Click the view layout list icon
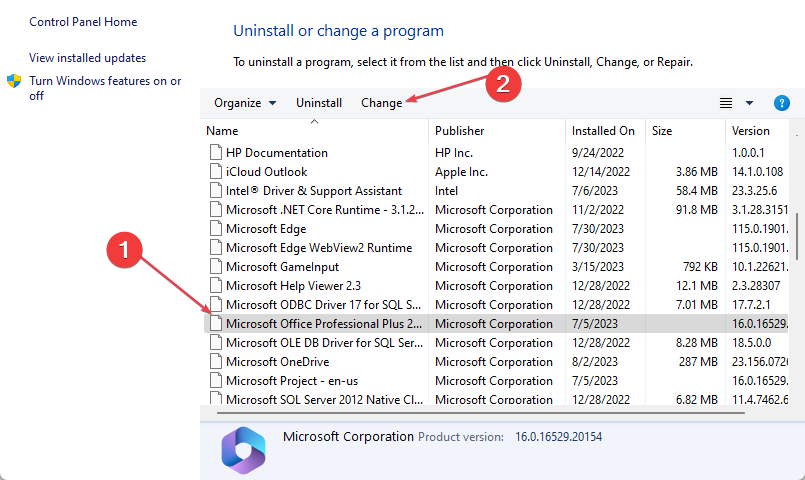805x480 pixels. 725,103
